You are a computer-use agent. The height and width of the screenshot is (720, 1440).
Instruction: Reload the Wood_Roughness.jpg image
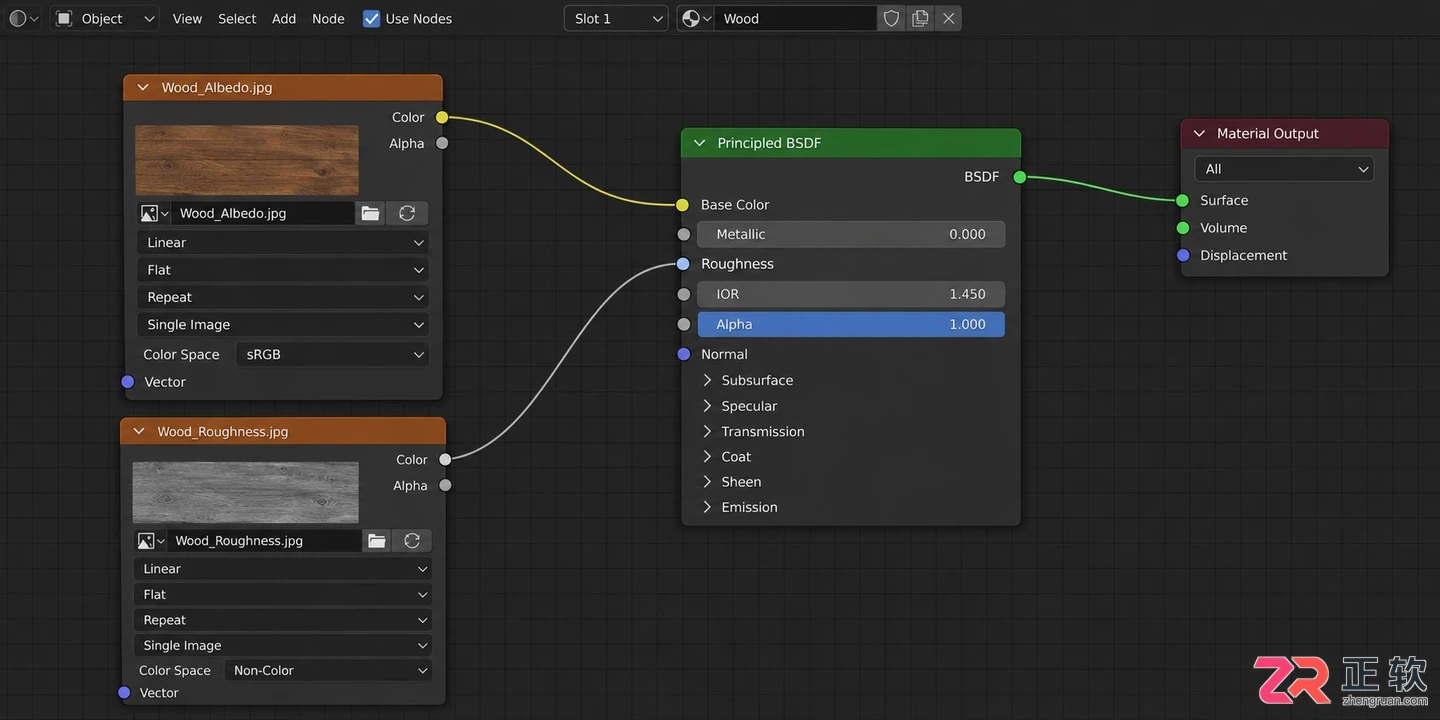click(x=412, y=541)
